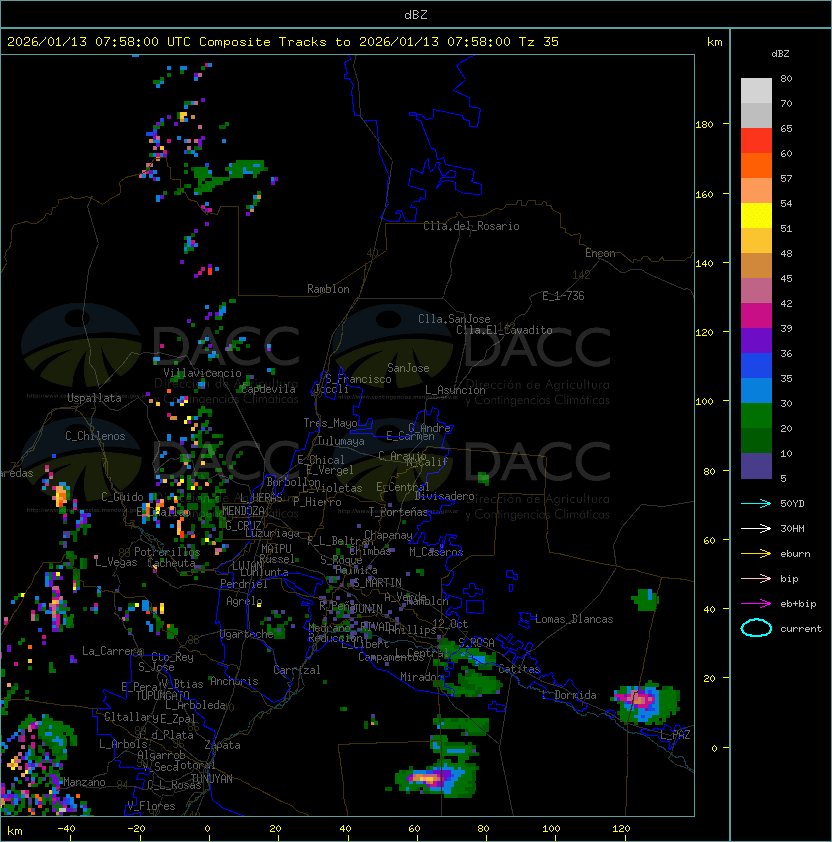Click the cyan 50YD arrow in legend
The width and height of the screenshot is (832, 842).
(x=756, y=503)
